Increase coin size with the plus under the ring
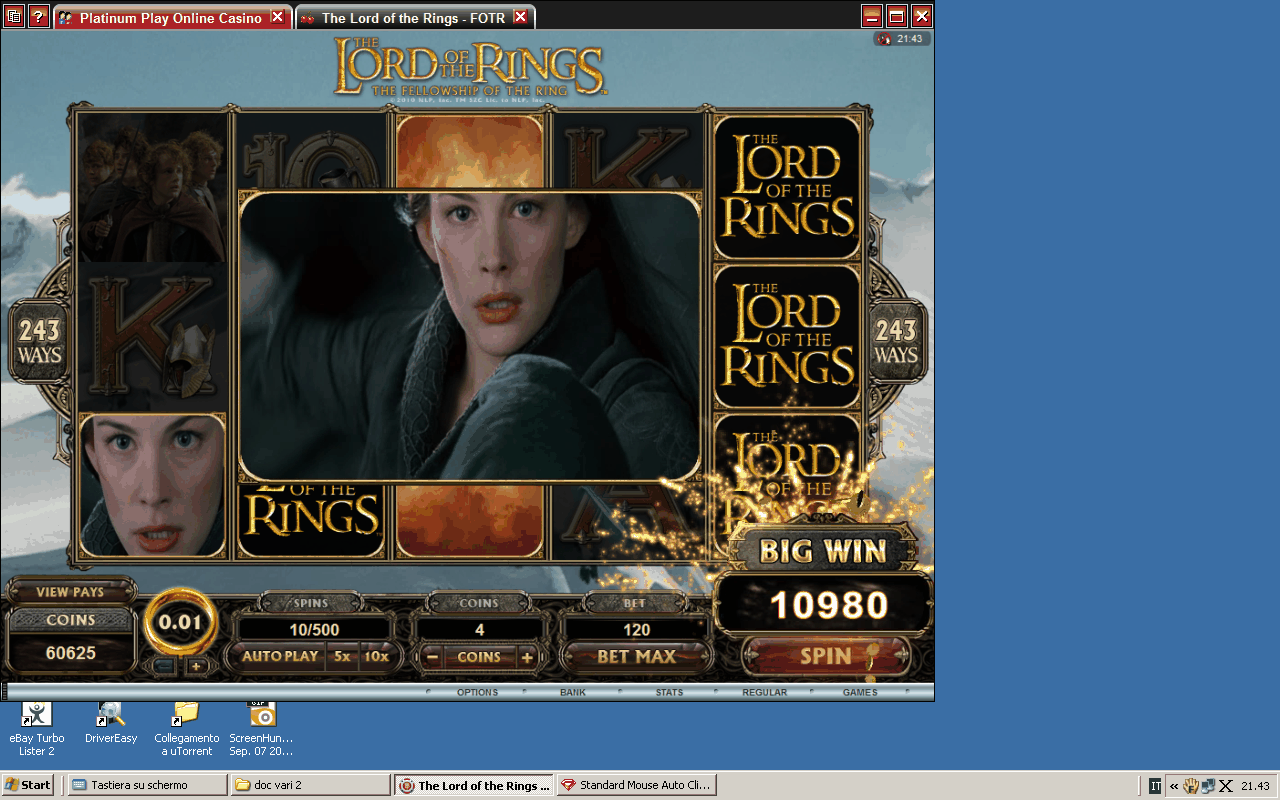The image size is (1280, 800). [196, 667]
